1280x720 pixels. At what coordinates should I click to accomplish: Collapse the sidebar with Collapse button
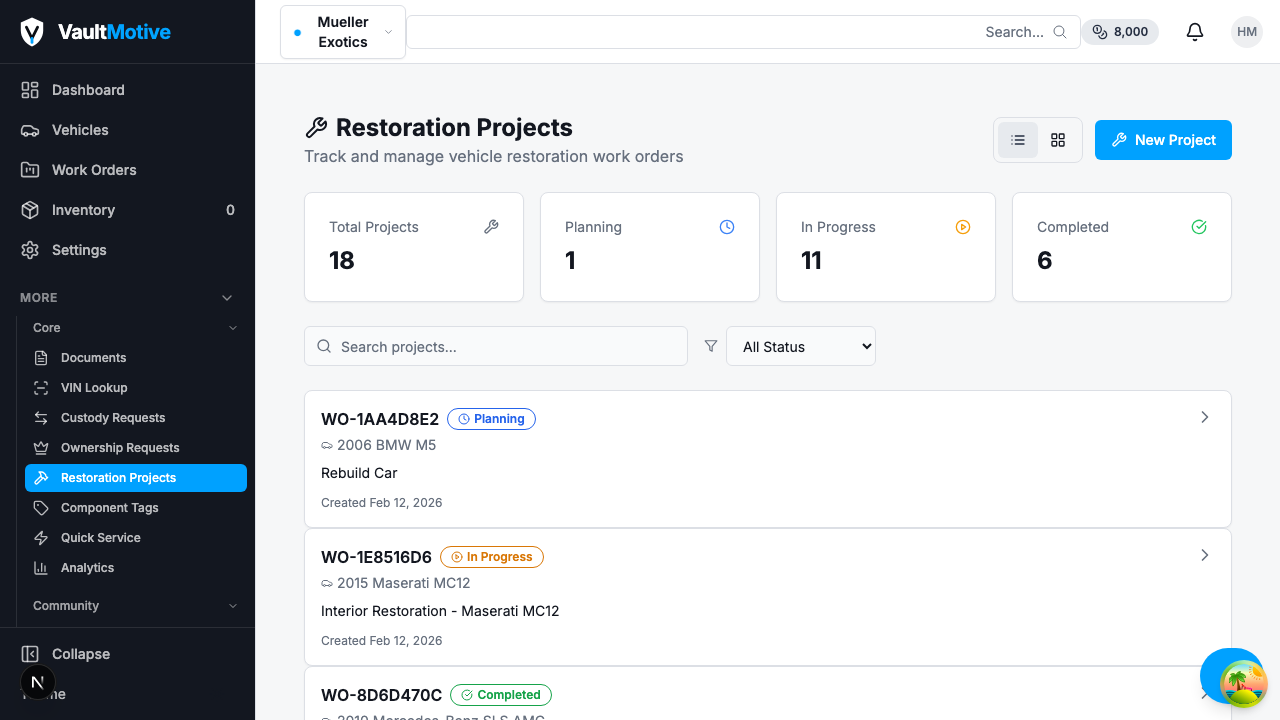click(128, 654)
